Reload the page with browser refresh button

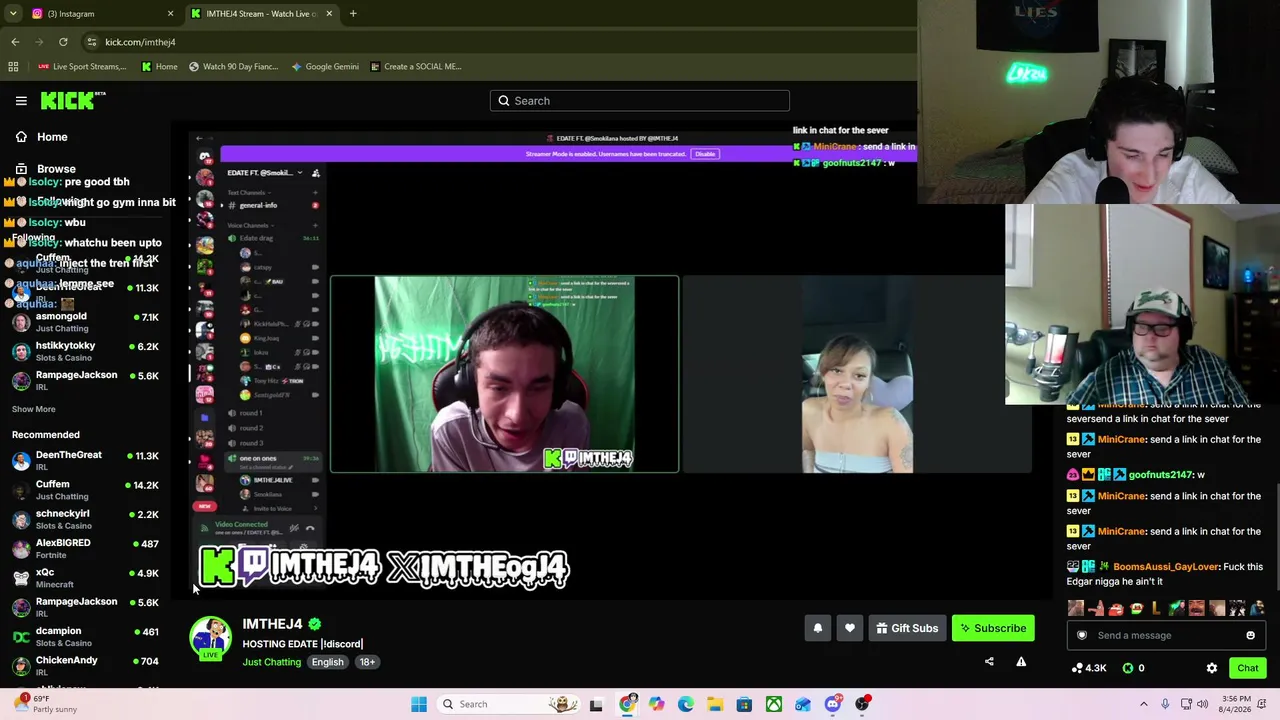coord(63,42)
